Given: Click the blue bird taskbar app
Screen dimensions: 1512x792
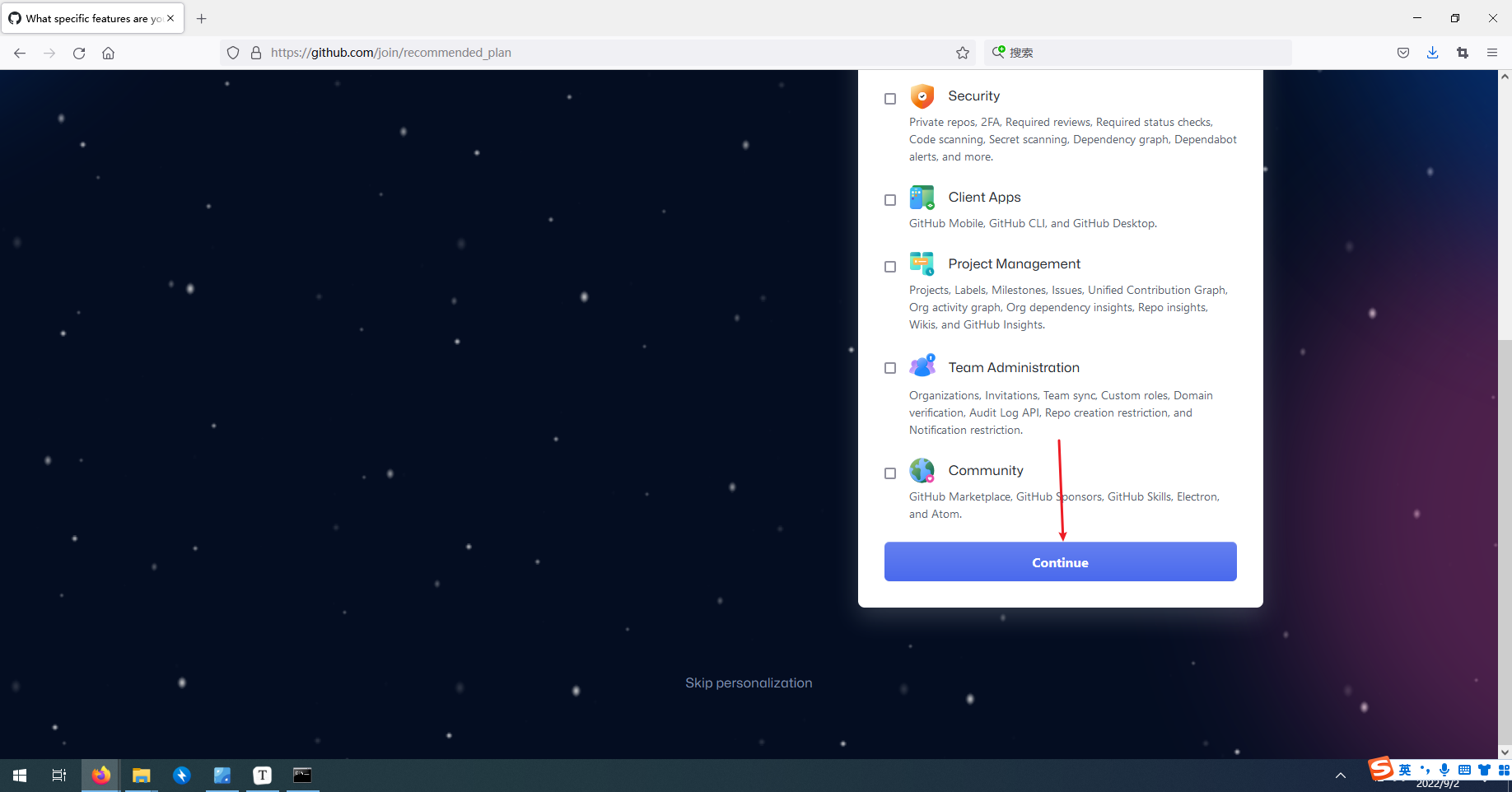Looking at the screenshot, I should tap(181, 776).
